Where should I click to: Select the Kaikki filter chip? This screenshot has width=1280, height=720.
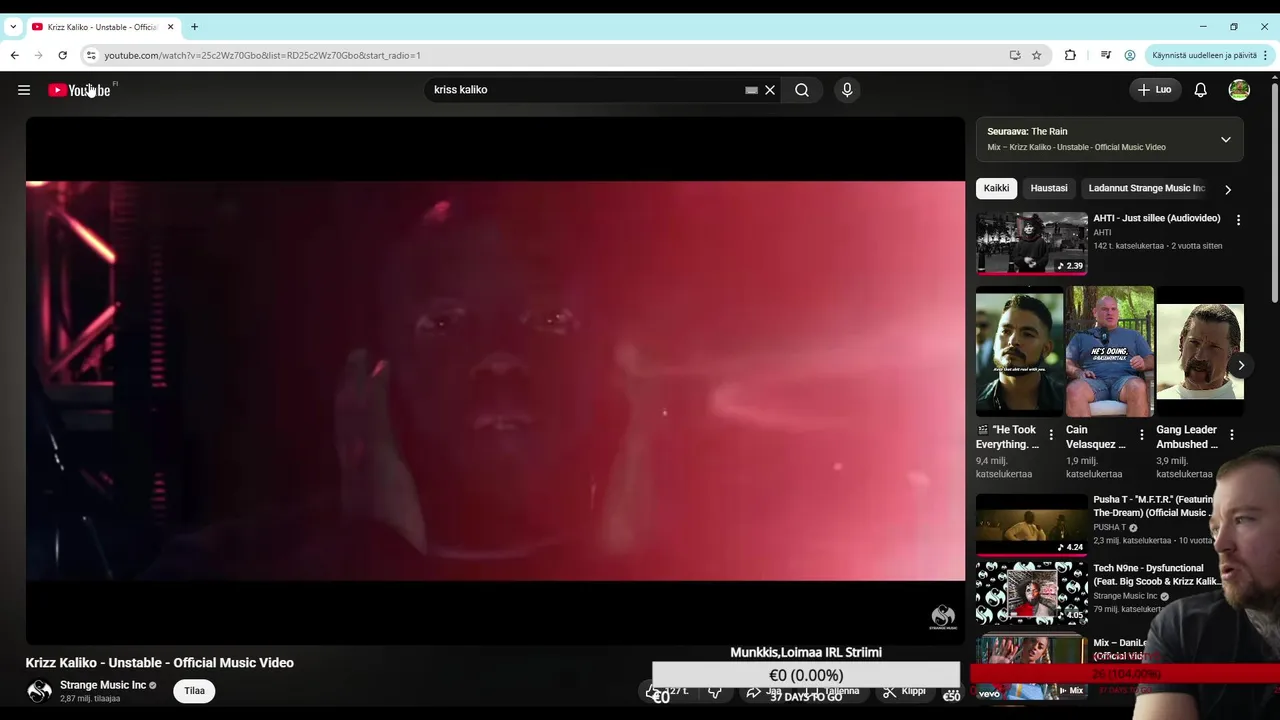[996, 188]
